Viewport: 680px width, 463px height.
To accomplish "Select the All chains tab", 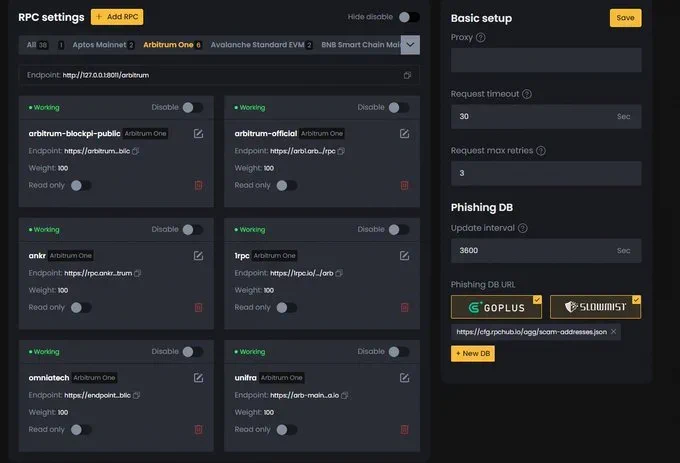I will (x=37, y=45).
